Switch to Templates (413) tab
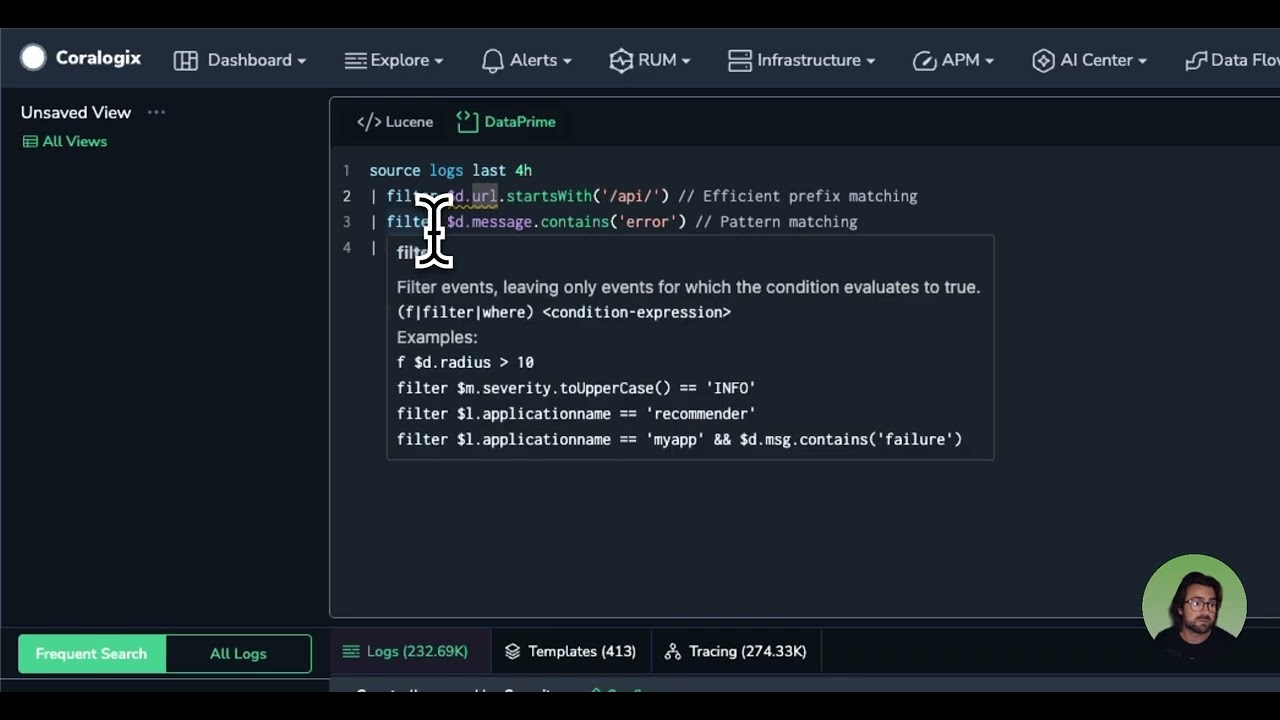This screenshot has width=1280, height=720. [570, 651]
